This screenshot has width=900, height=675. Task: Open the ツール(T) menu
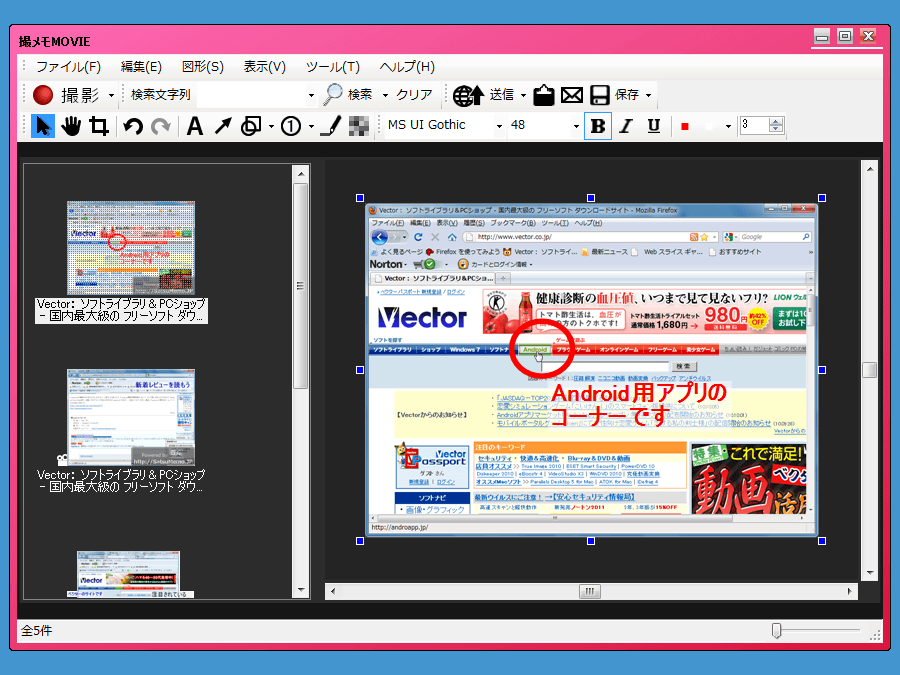tap(333, 67)
